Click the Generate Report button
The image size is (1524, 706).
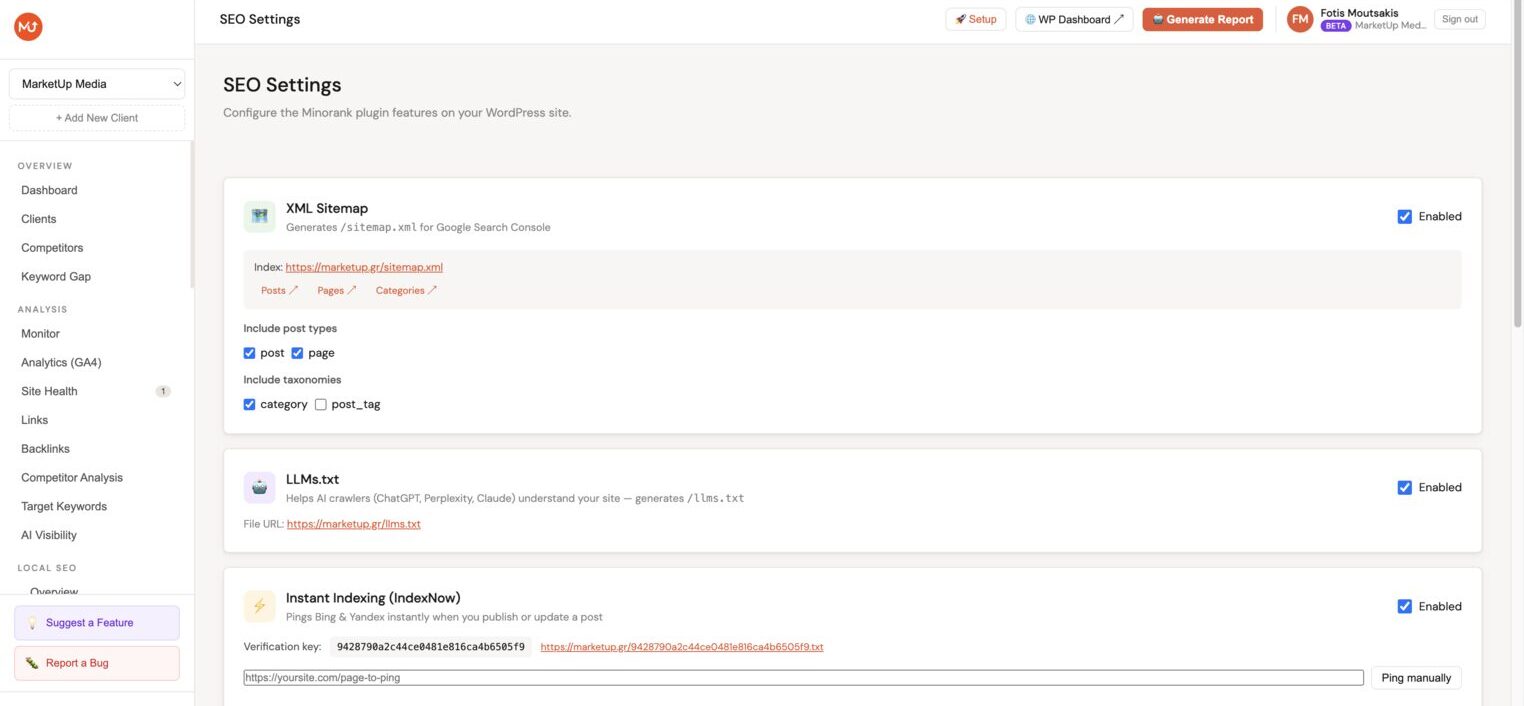tap(1203, 19)
